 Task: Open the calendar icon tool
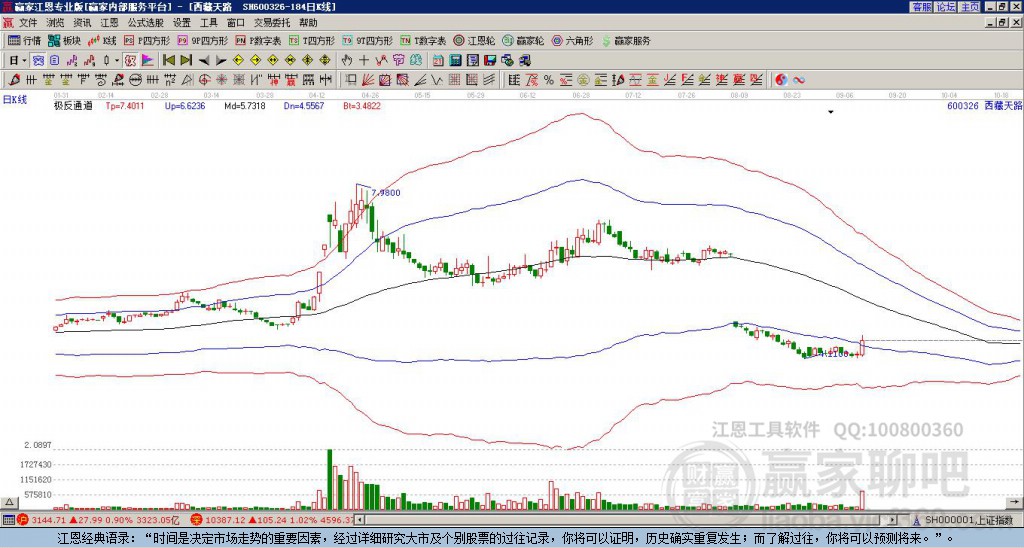click(x=438, y=61)
